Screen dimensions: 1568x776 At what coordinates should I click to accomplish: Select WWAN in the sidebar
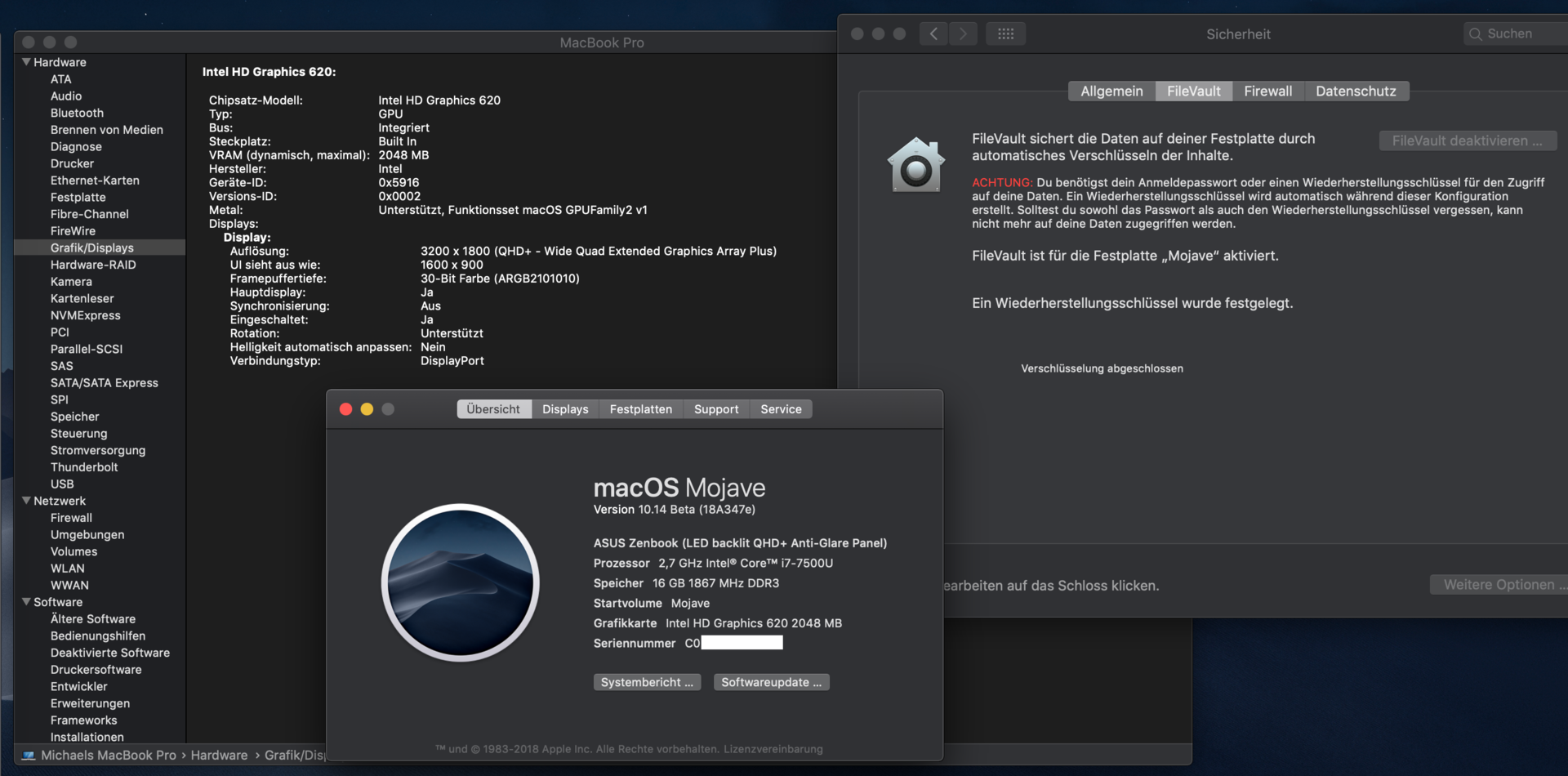69,586
